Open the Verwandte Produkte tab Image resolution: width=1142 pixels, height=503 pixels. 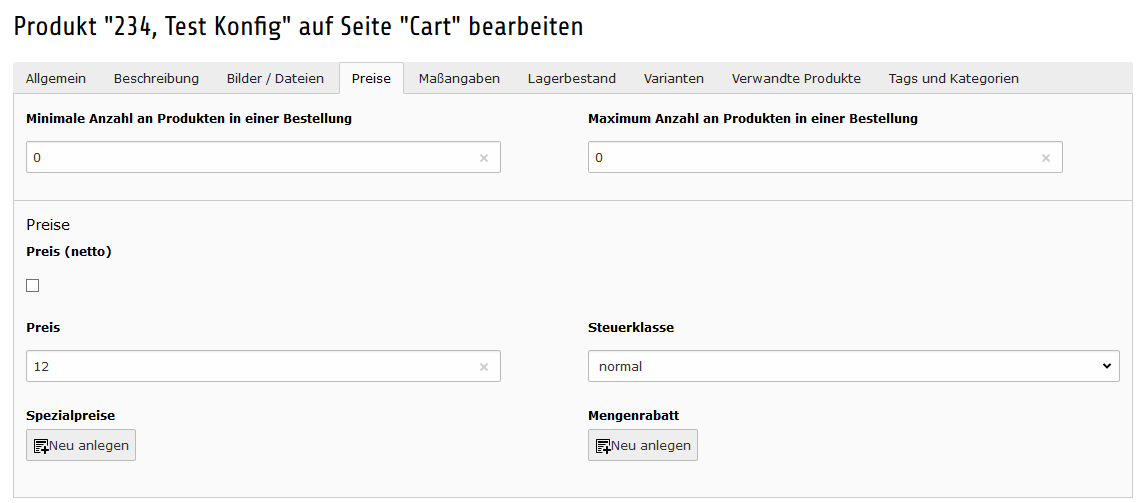pyautogui.click(x=796, y=79)
